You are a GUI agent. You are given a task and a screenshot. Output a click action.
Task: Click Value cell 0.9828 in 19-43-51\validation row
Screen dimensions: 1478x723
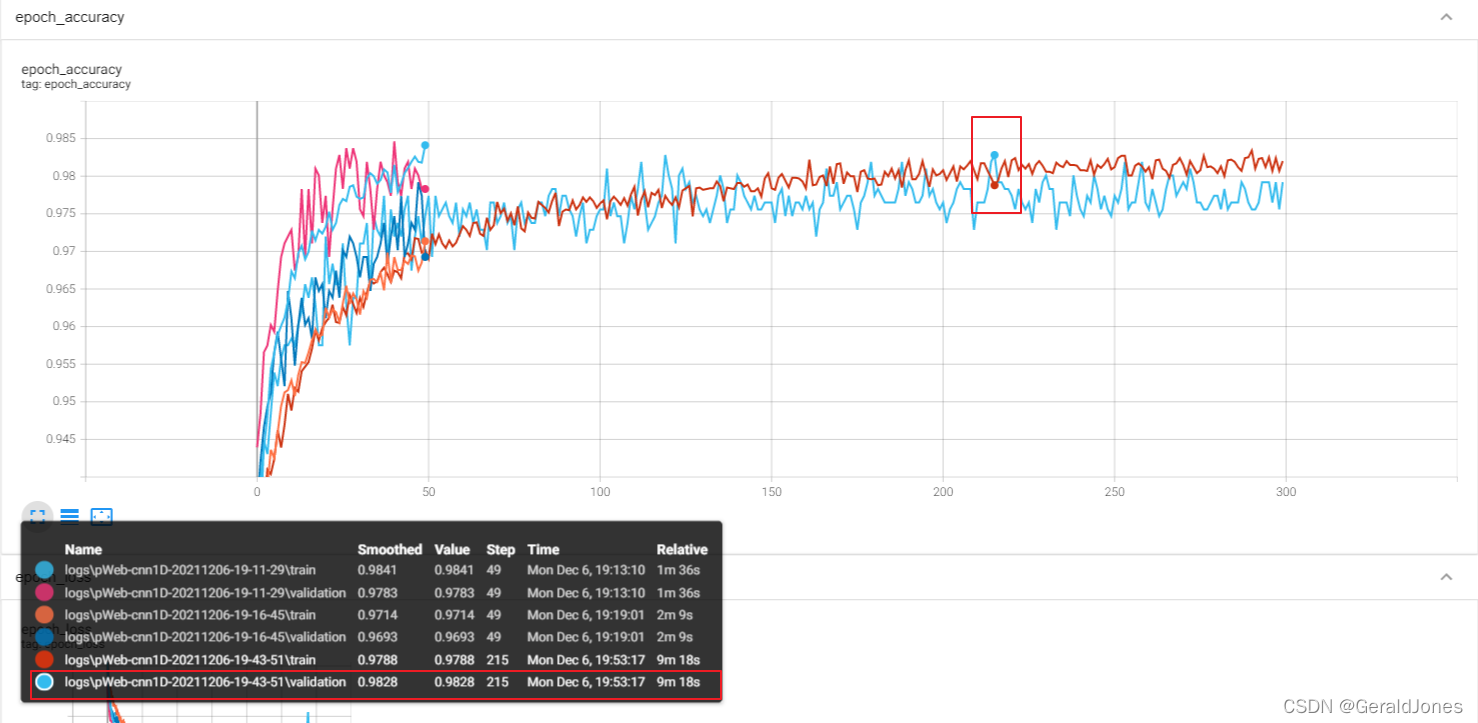pyautogui.click(x=452, y=682)
